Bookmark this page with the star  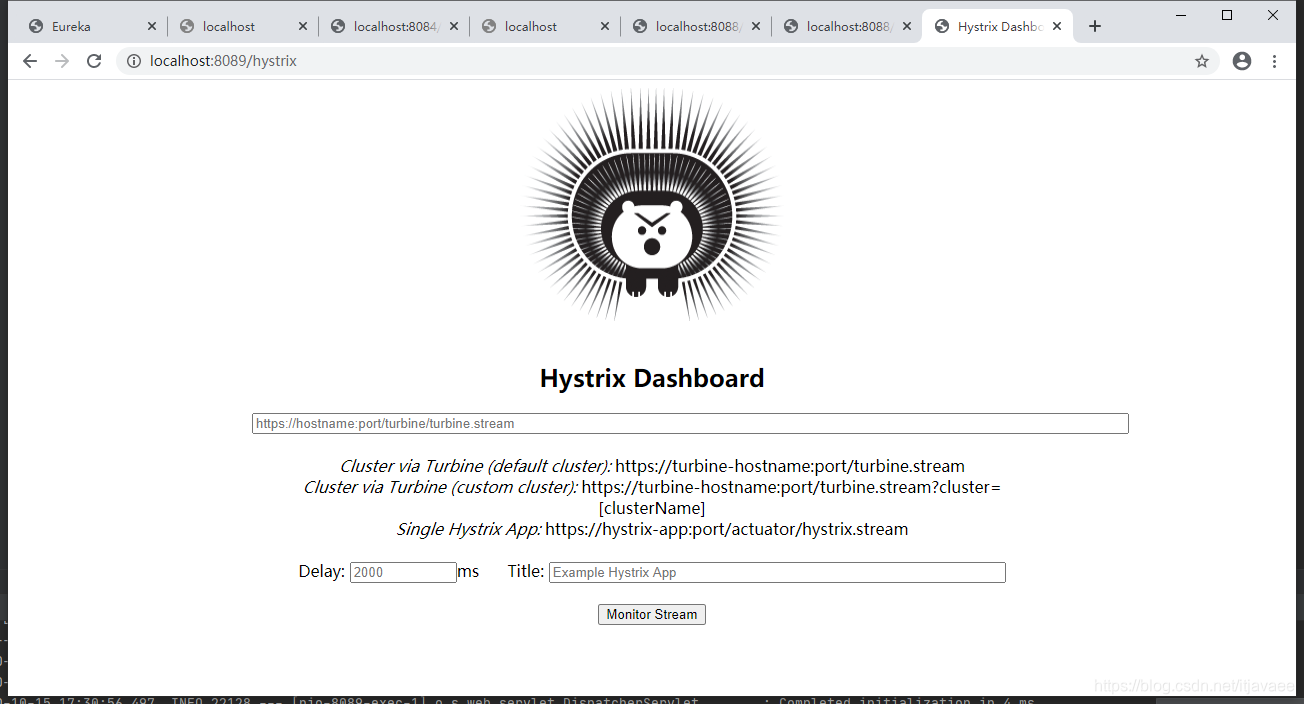tap(1202, 61)
